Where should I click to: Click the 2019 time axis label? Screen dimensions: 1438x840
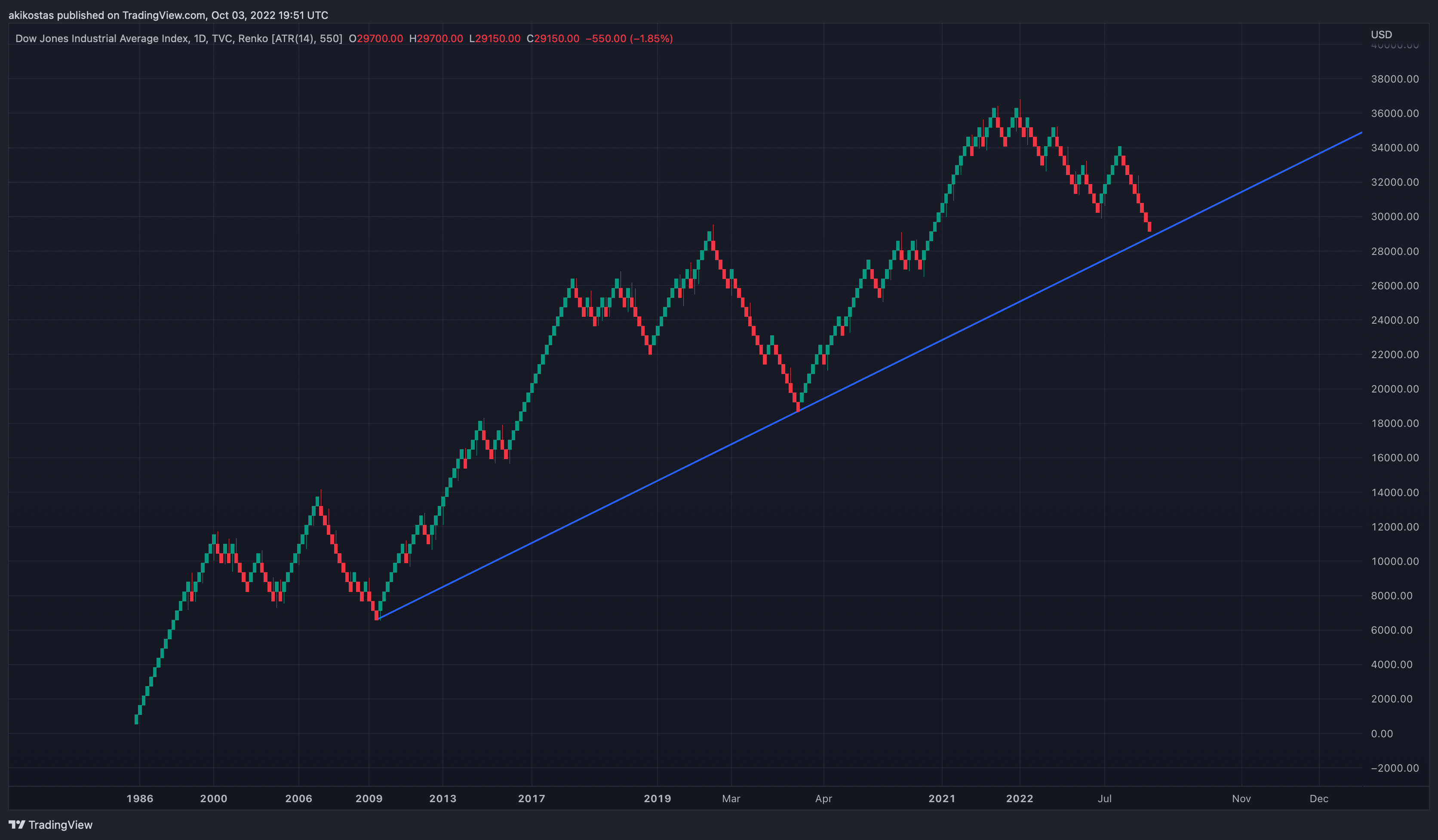(x=658, y=798)
